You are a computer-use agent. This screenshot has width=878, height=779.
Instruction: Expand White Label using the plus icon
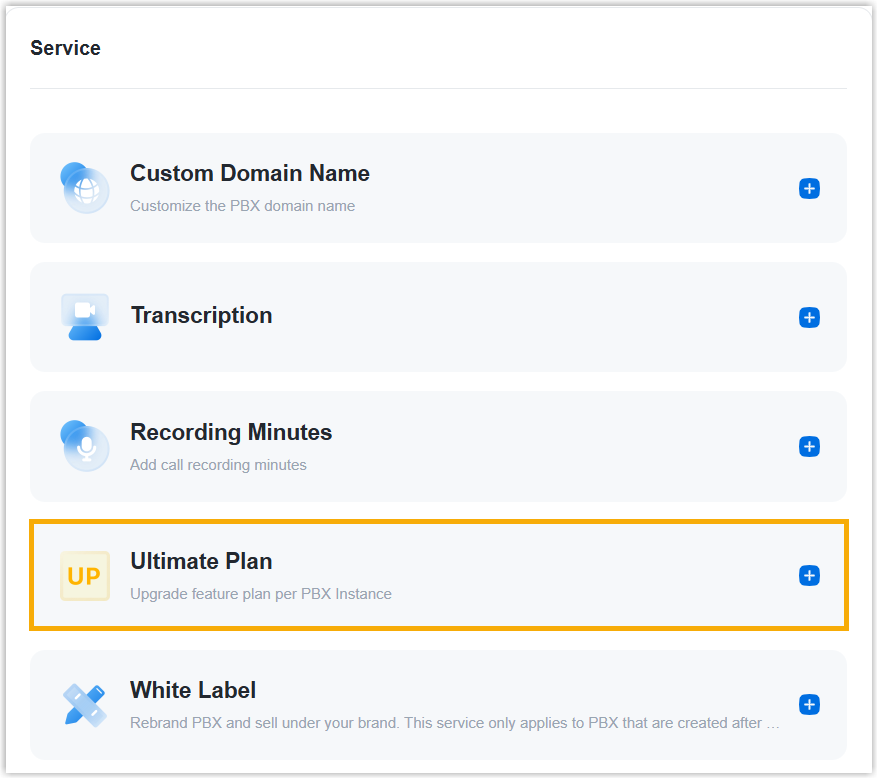point(809,705)
